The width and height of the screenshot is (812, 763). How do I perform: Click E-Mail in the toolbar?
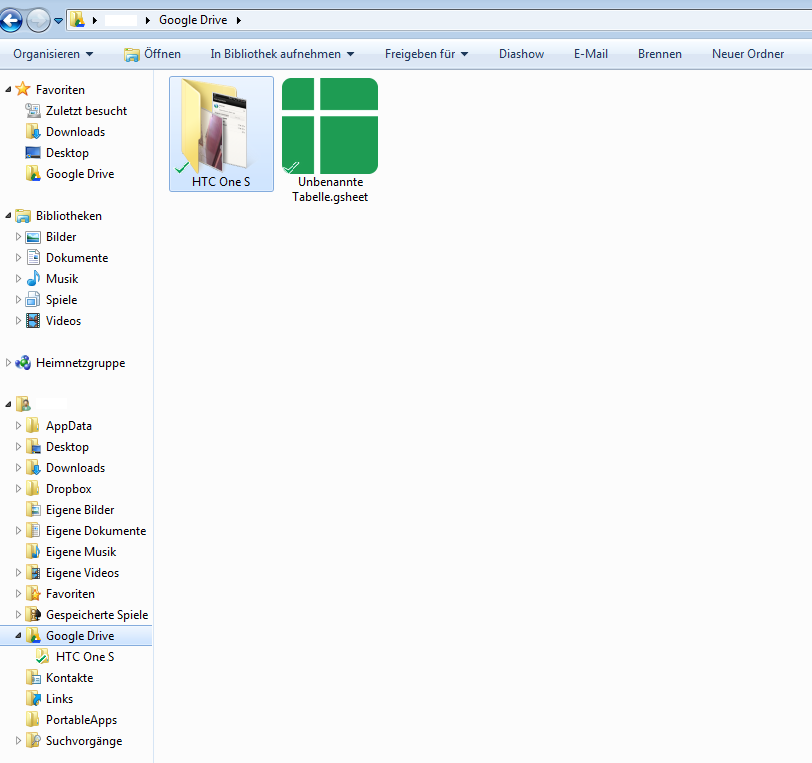click(591, 54)
